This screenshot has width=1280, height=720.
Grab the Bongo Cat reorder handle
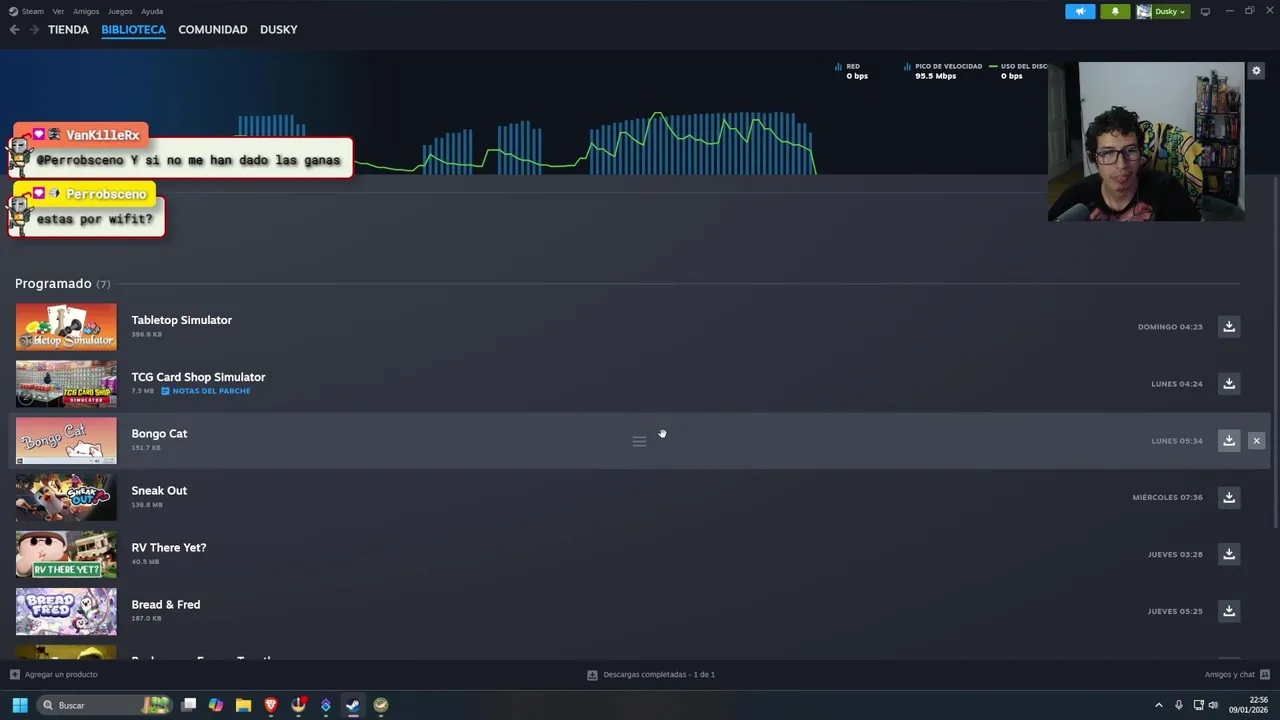tap(639, 441)
